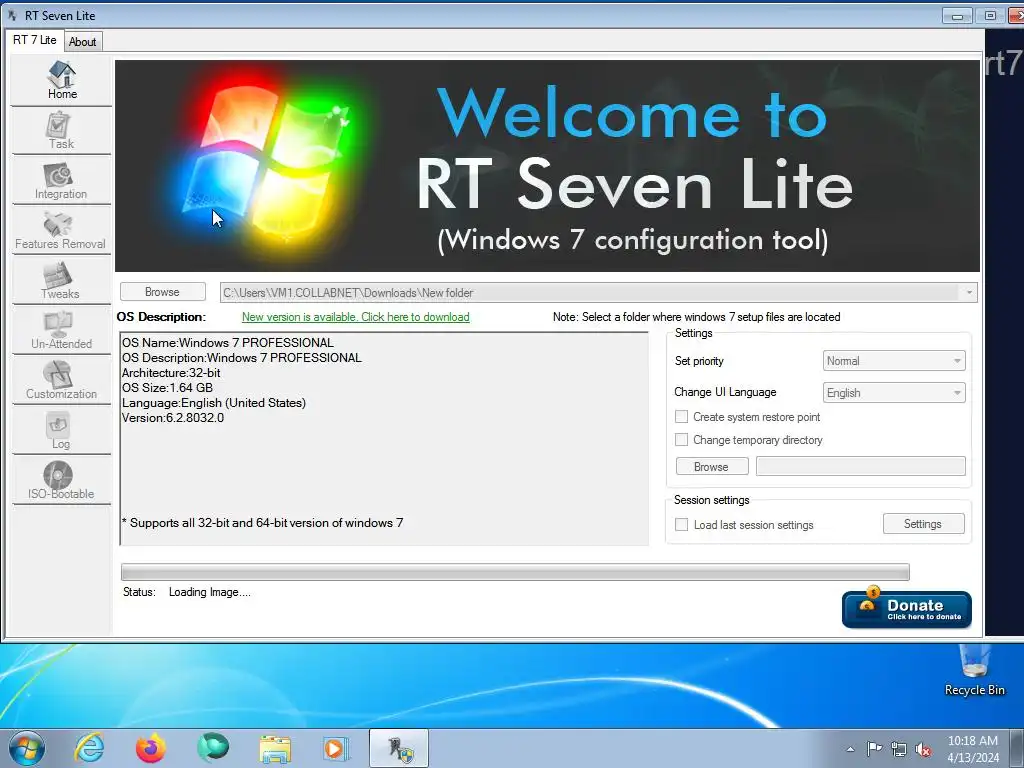Switch to the About tab
The height and width of the screenshot is (768, 1024).
[x=82, y=42]
